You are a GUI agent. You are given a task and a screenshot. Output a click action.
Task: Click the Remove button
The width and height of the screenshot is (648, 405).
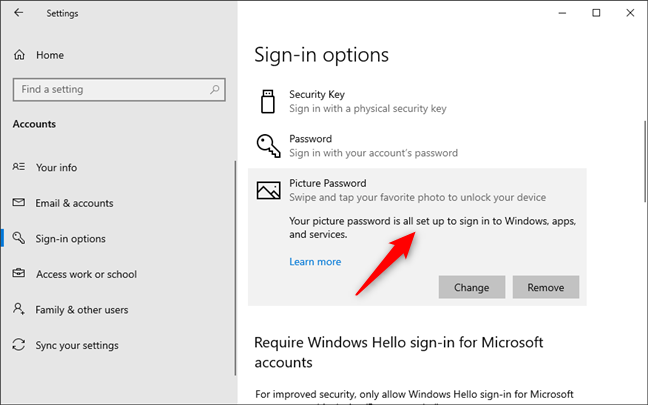[546, 287]
